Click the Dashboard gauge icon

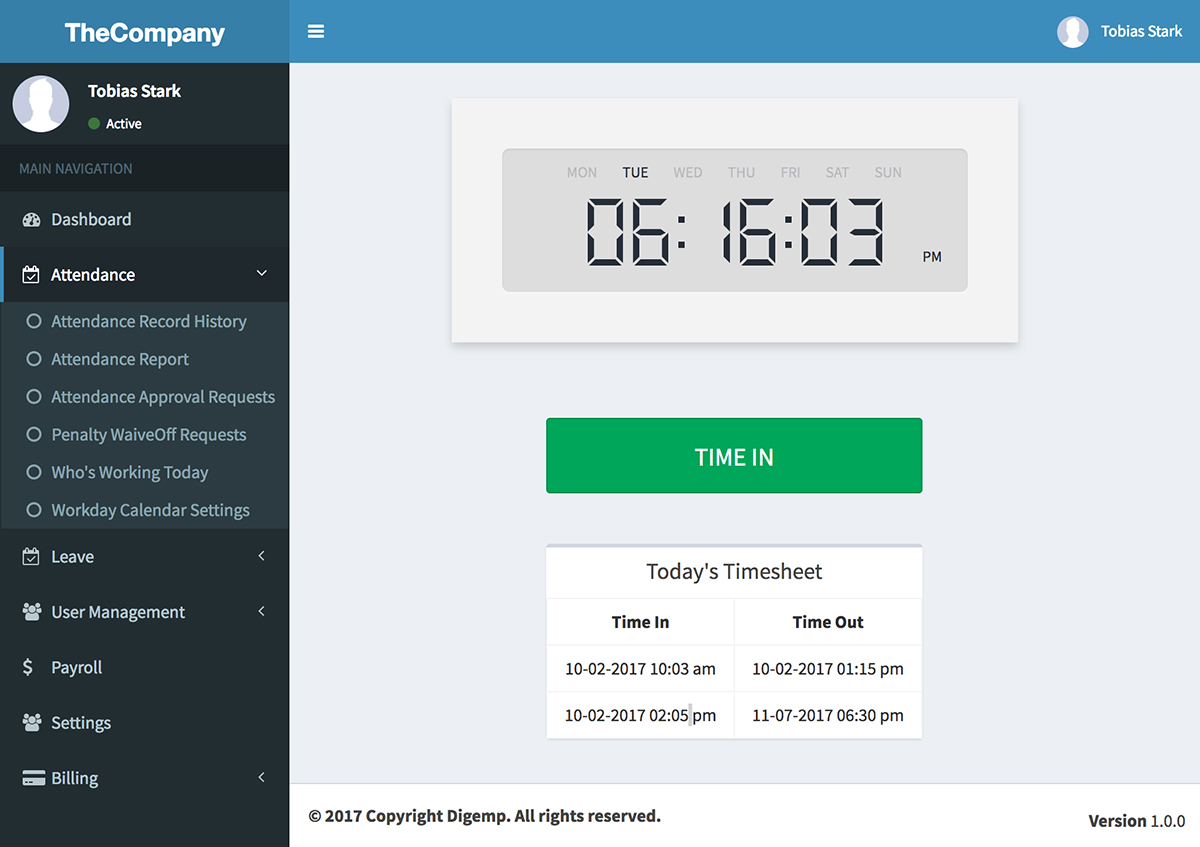(x=31, y=220)
